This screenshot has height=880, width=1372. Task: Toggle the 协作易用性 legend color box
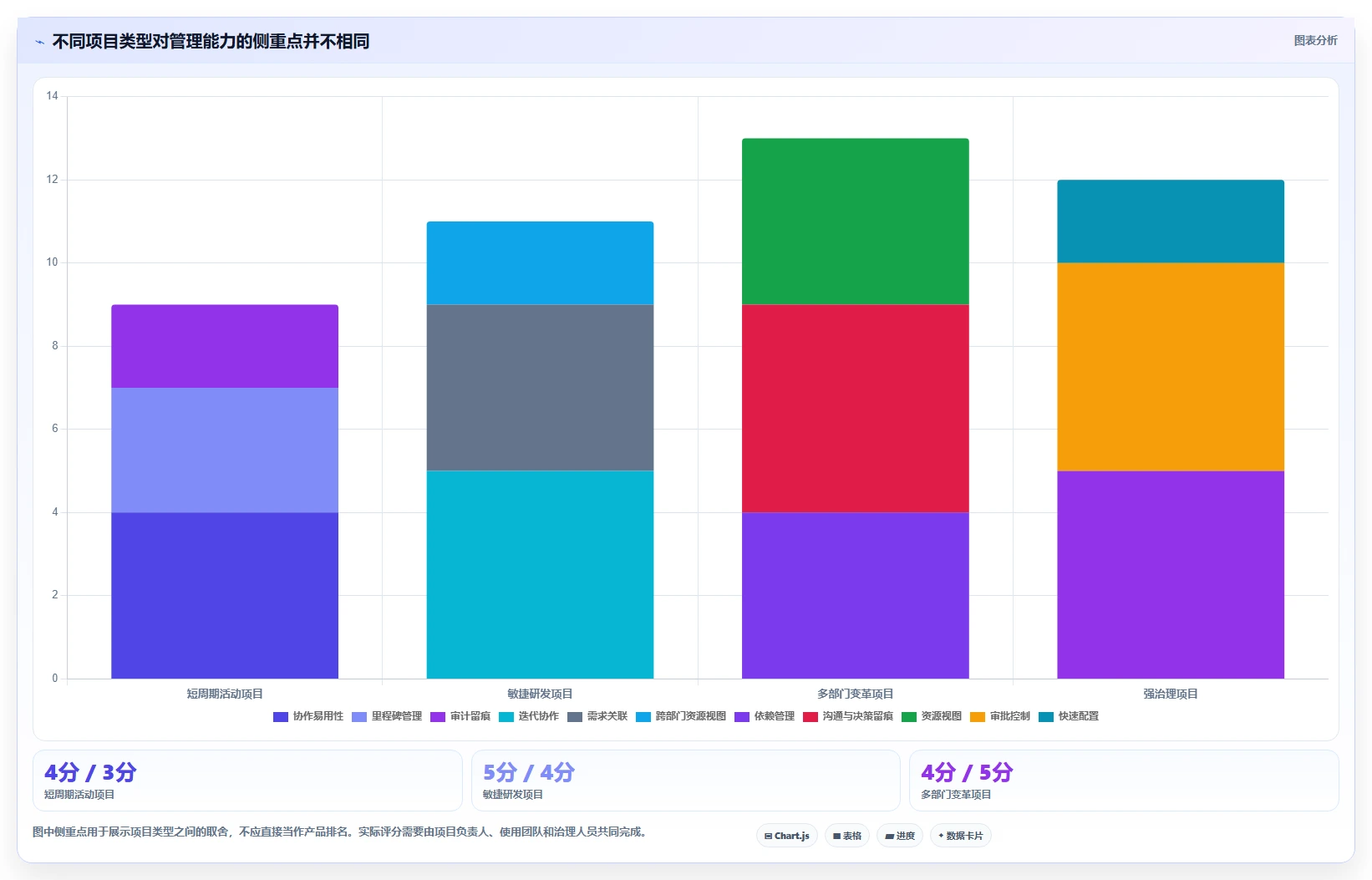coord(281,717)
